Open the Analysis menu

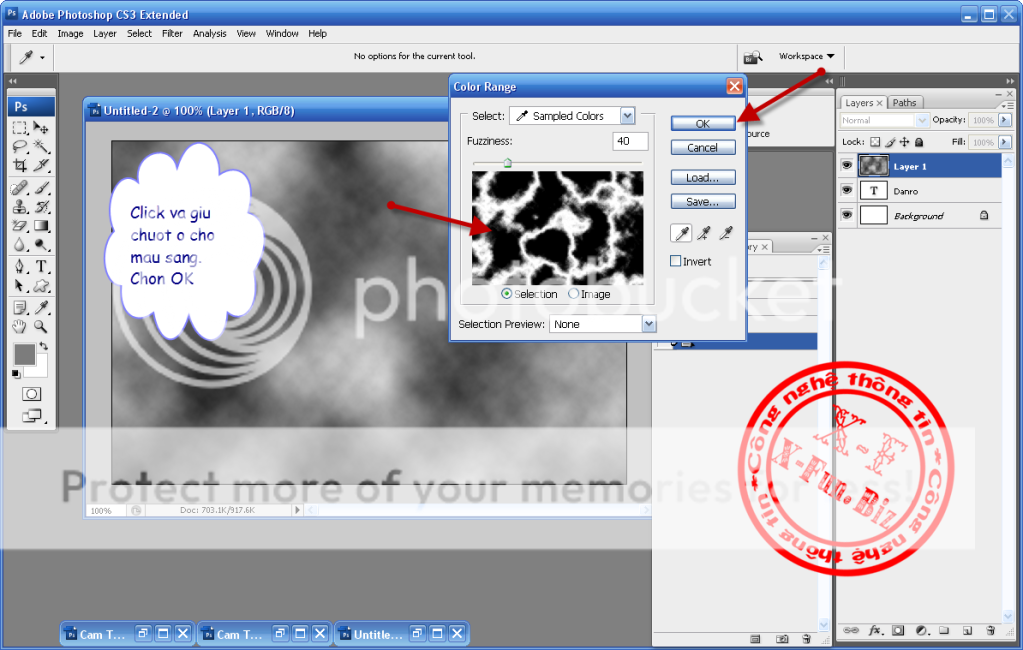tap(209, 33)
